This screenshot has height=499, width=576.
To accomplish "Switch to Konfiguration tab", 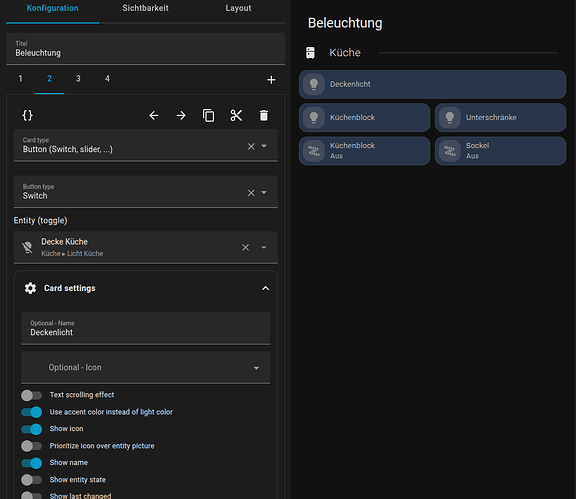I will (53, 8).
